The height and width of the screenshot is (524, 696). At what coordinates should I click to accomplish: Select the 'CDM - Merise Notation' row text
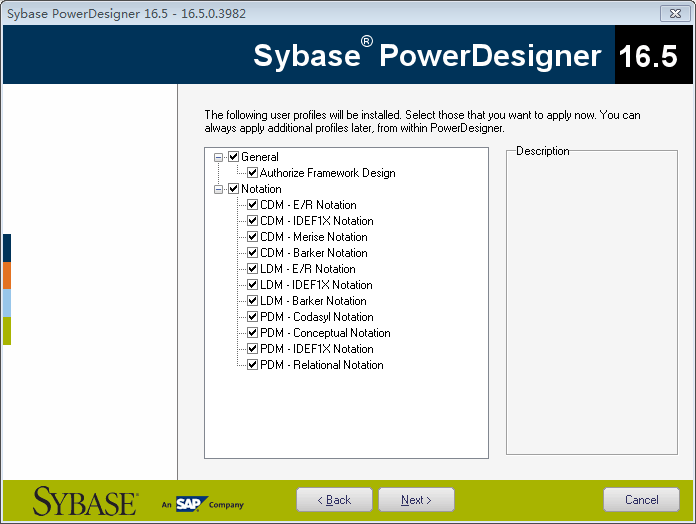(314, 237)
